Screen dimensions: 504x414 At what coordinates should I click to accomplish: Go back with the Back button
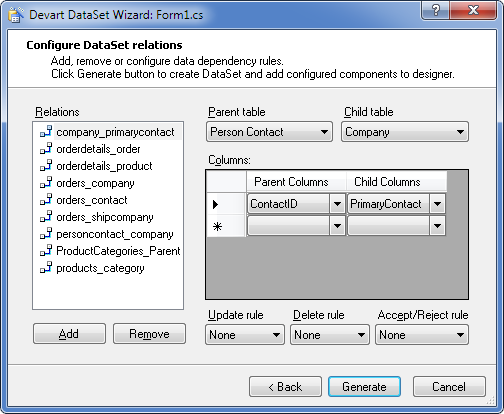pos(285,387)
